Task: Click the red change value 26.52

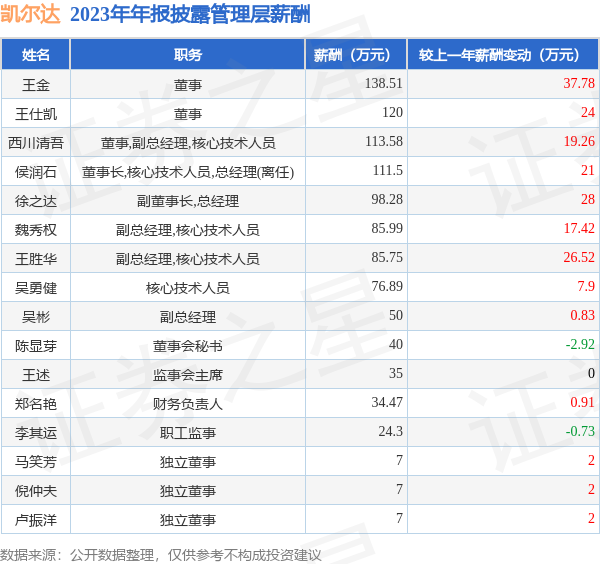Action: [579, 258]
